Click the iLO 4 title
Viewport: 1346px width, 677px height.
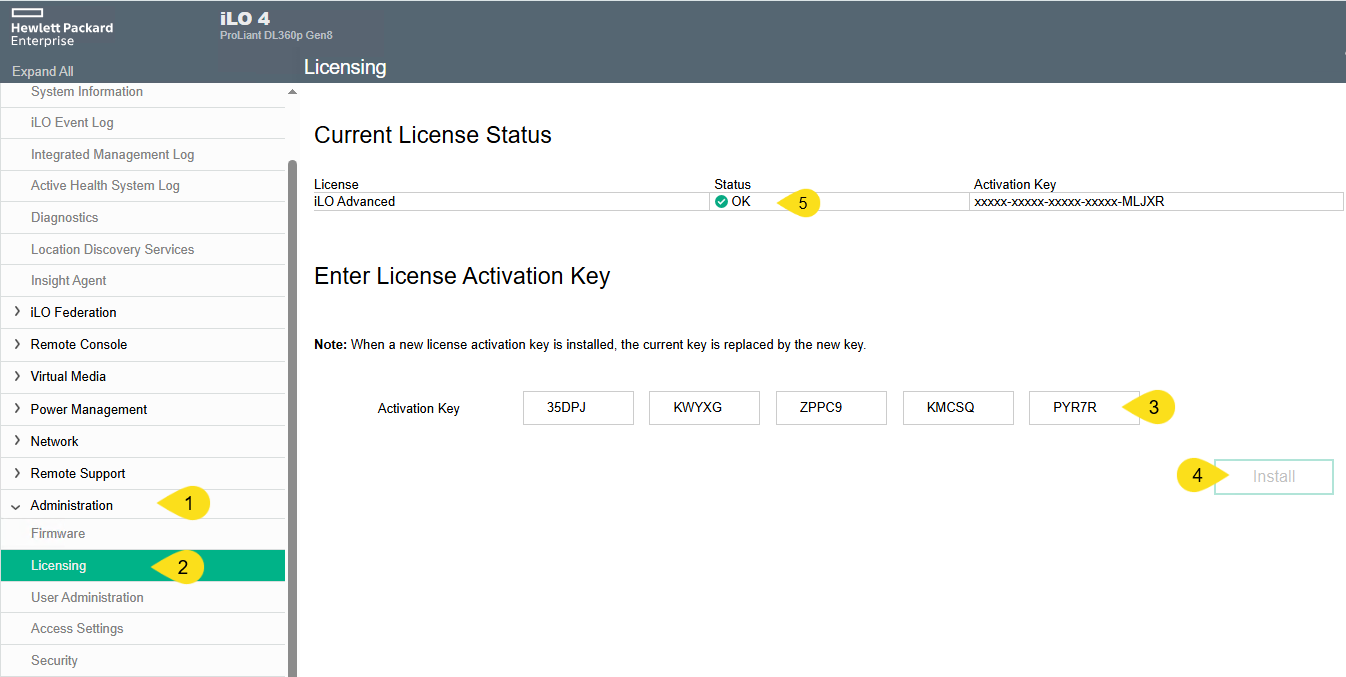[244, 19]
